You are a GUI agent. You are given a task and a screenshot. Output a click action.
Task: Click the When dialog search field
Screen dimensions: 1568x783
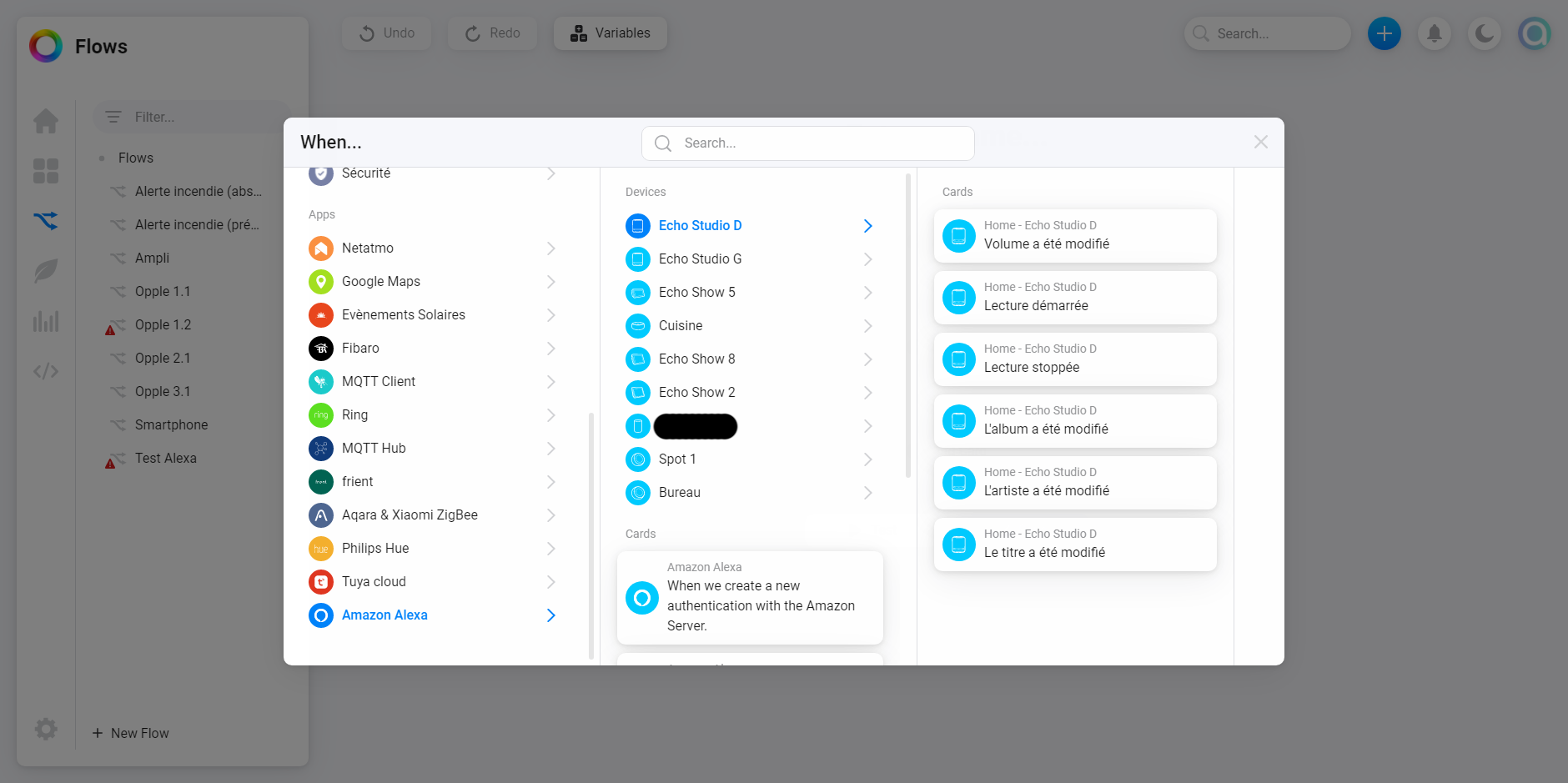coord(808,143)
